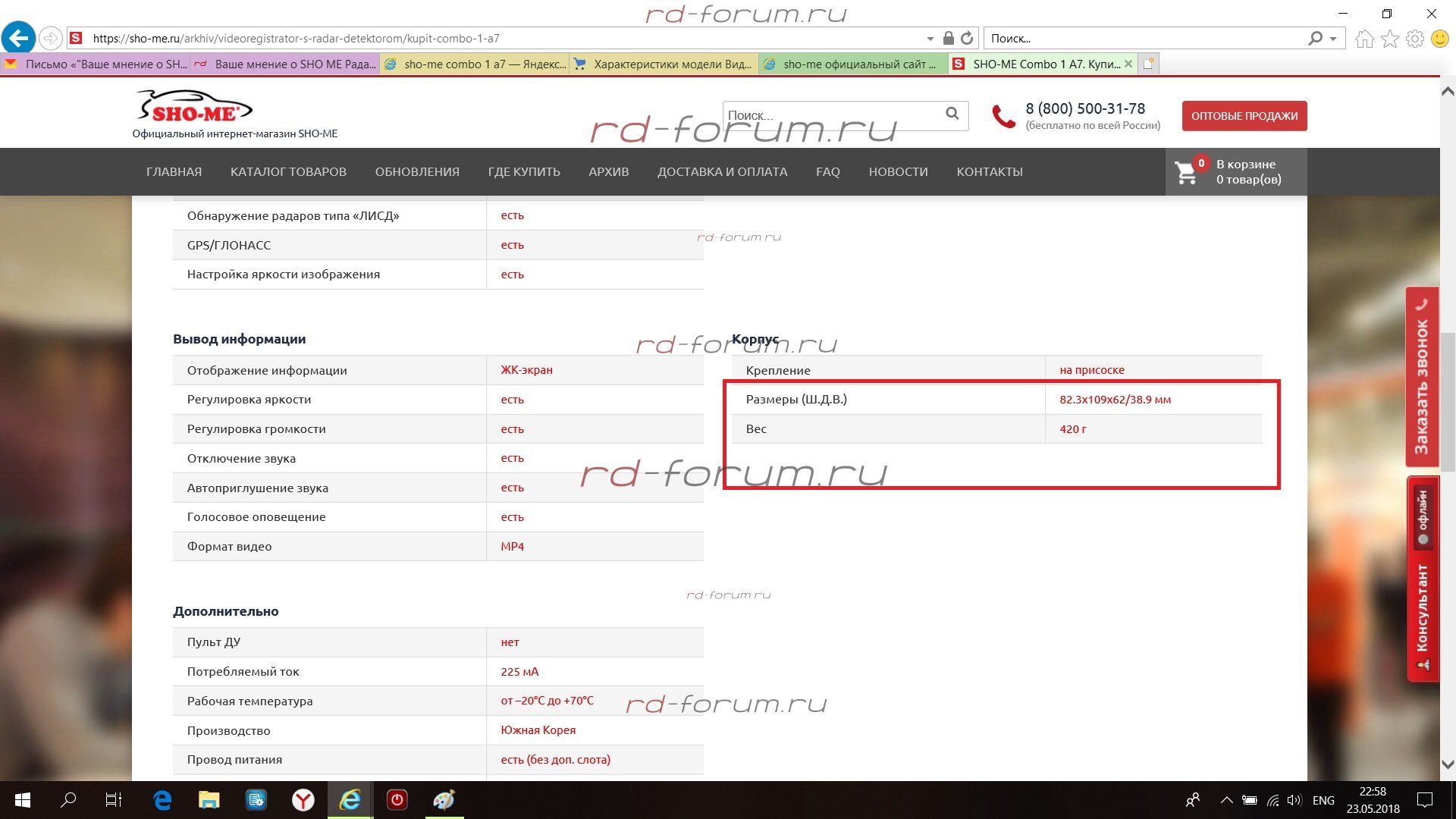Open File Explorer from taskbar
This screenshot has height=819, width=1456.
(x=209, y=800)
